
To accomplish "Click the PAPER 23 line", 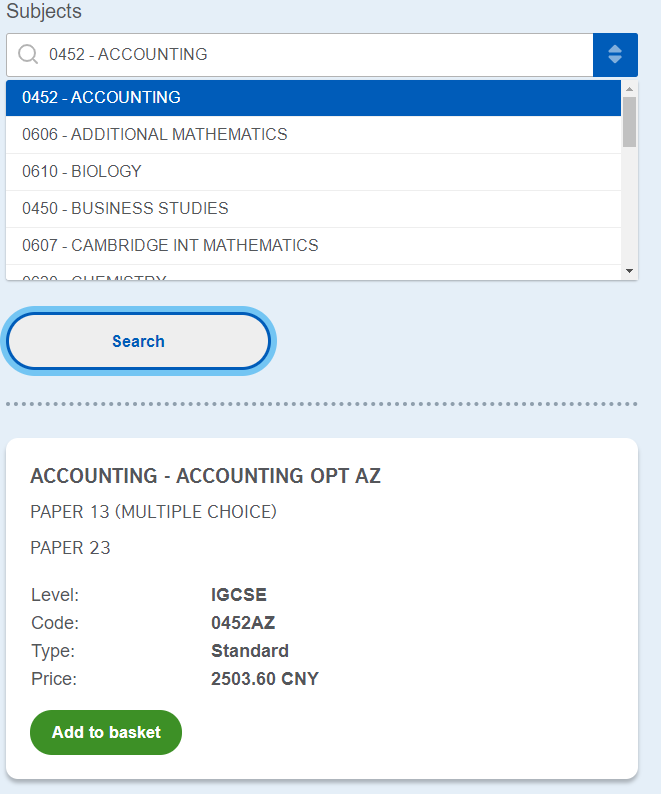I will 70,548.
